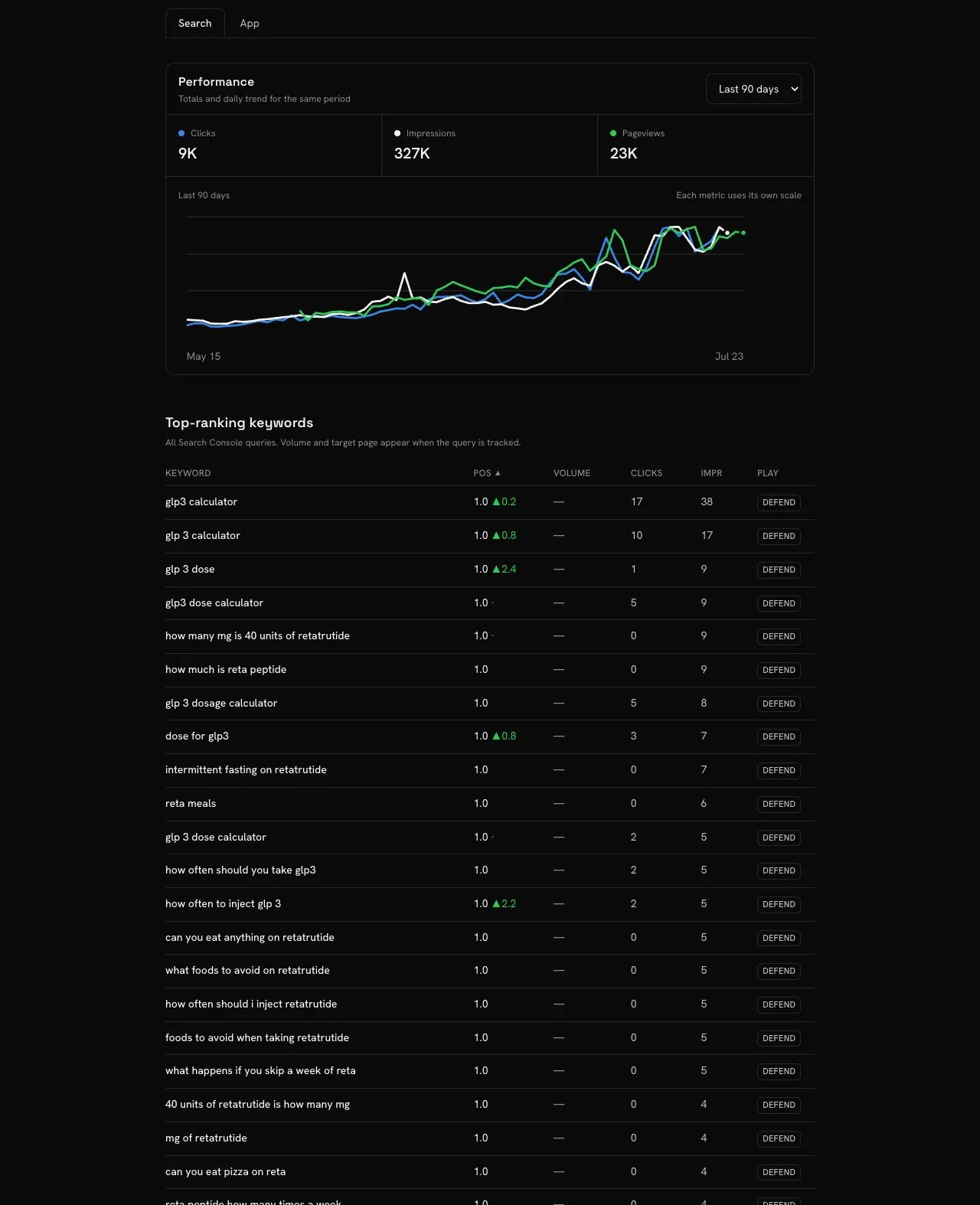Image resolution: width=980 pixels, height=1205 pixels.
Task: Click keyword foods to avoid when taking retatrutide
Action: tap(257, 1038)
